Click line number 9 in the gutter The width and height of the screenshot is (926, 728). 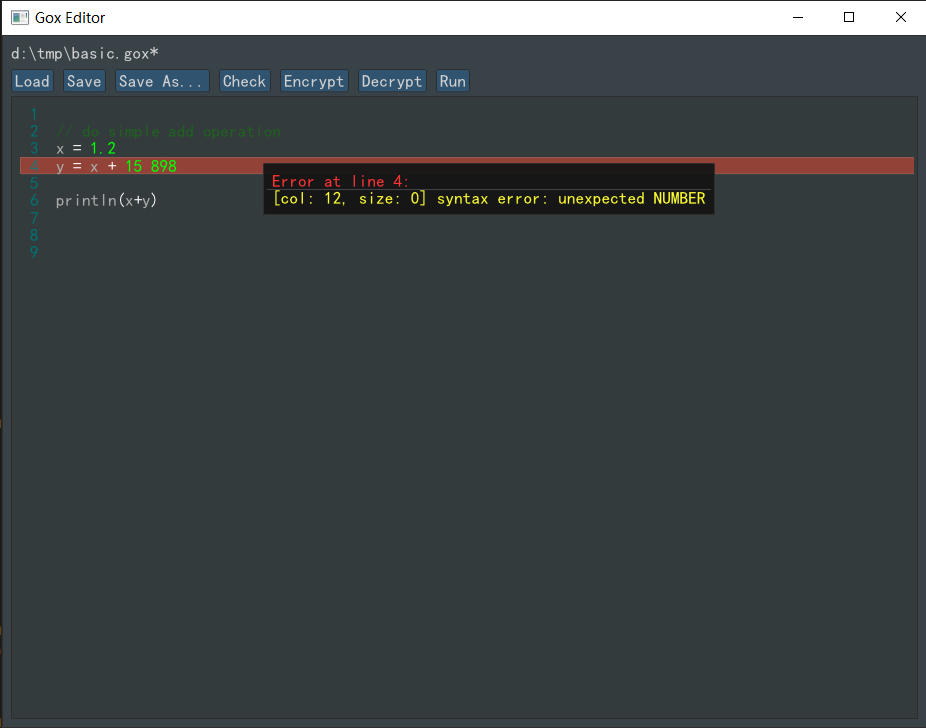click(x=34, y=252)
